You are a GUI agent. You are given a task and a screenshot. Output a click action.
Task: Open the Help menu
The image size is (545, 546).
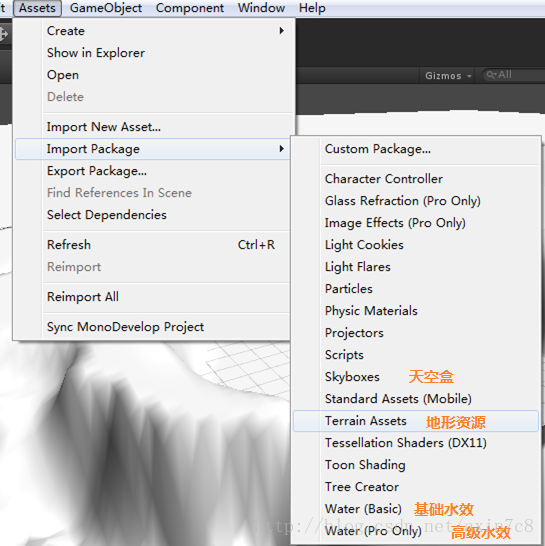[x=312, y=8]
